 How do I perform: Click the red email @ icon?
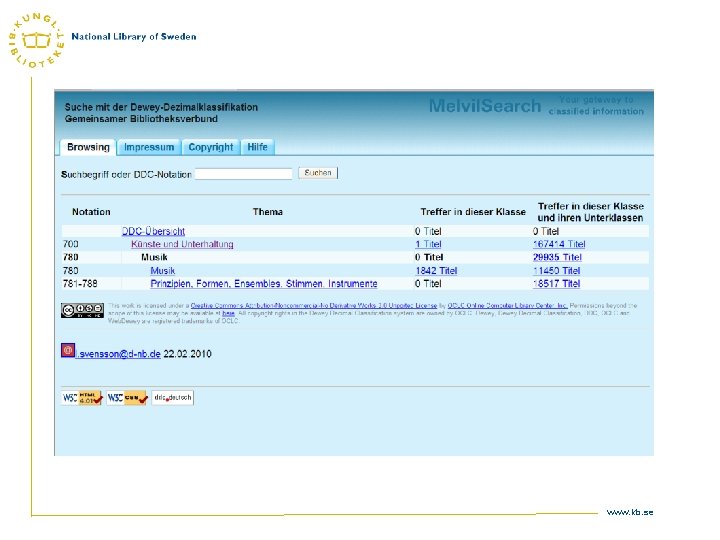pos(68,350)
